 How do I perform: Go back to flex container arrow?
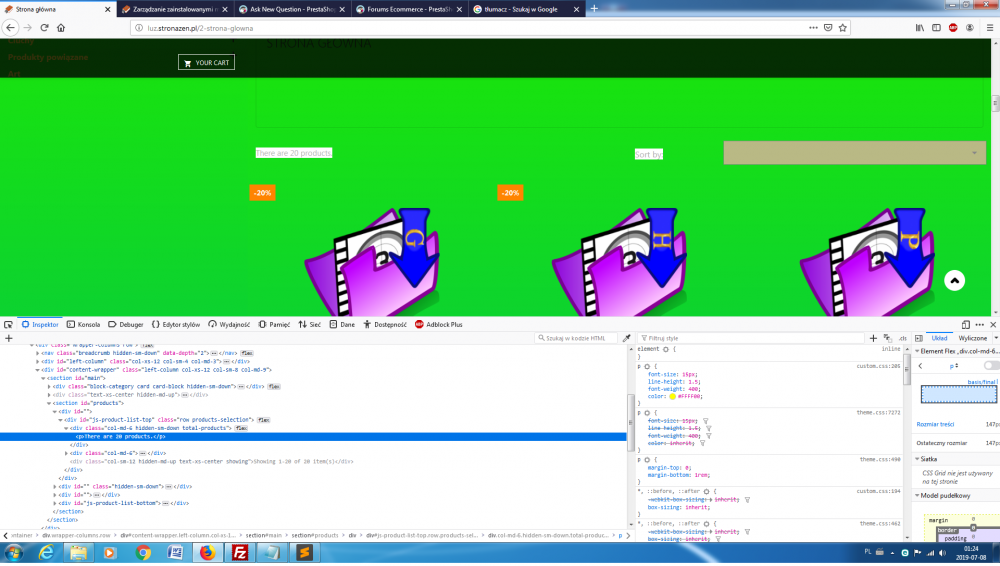(920, 366)
